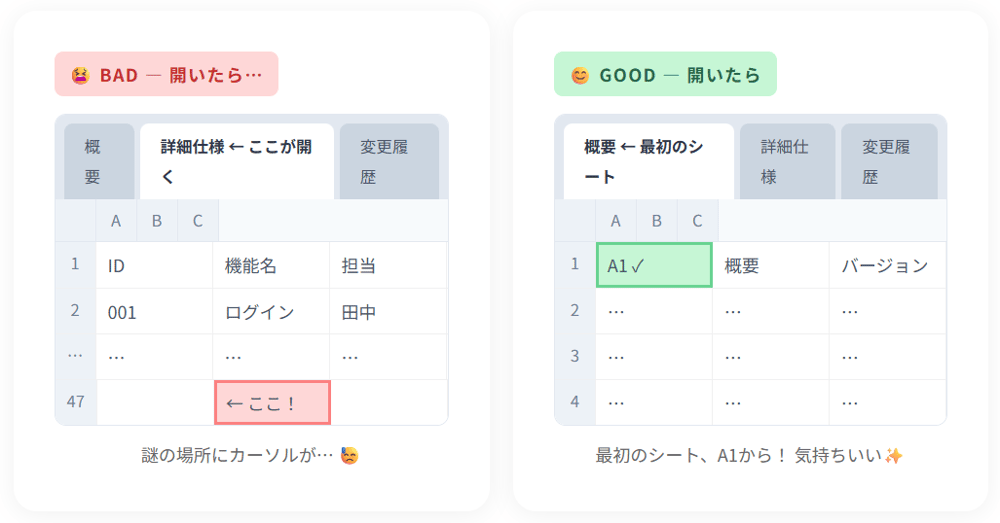Click the sparkles emoji in GOOD caption
The image size is (1000, 523).
[894, 456]
